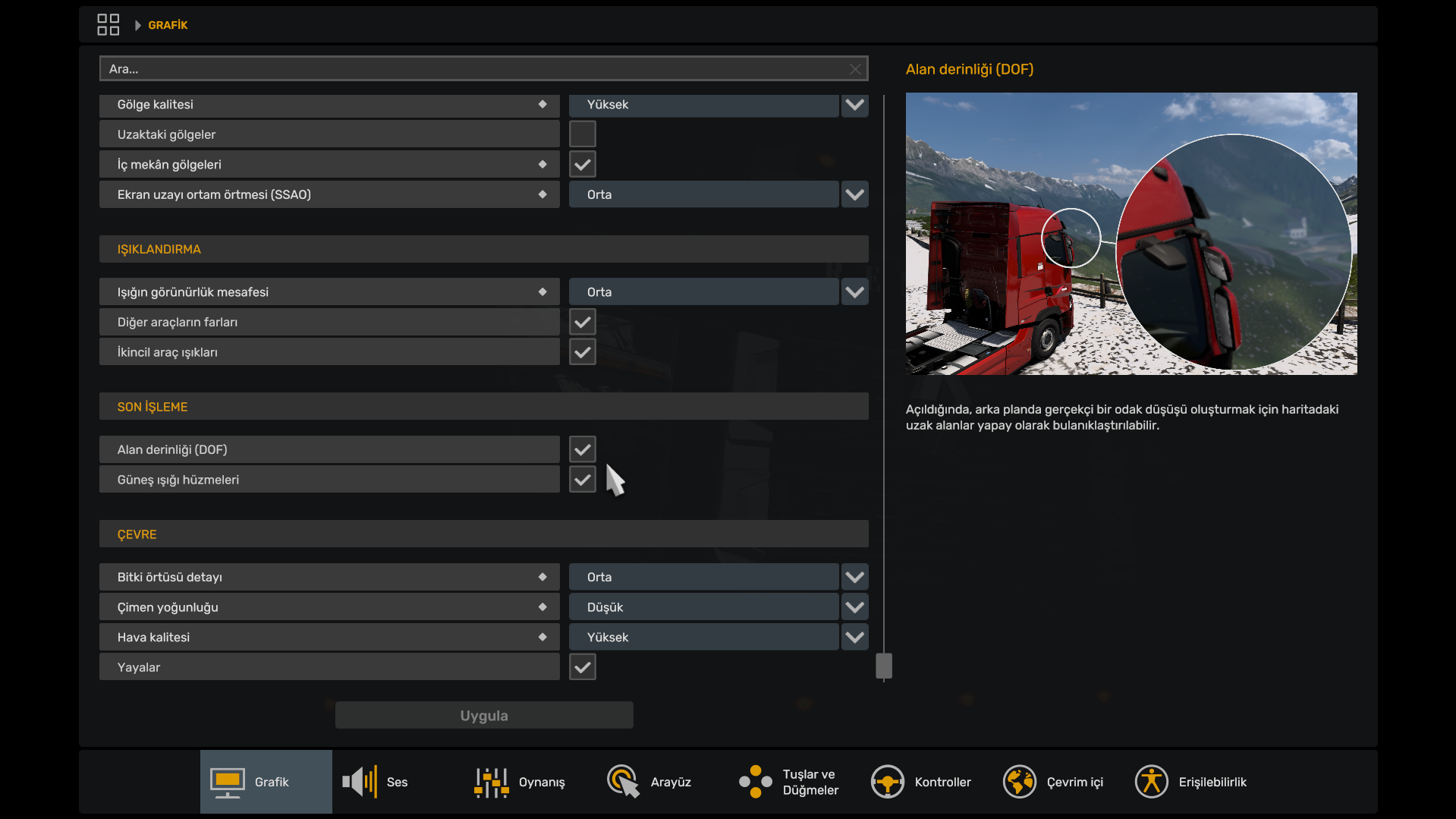Click diamond marker on Işığın görünürlük mesafesi
The width and height of the screenshot is (1456, 819).
click(x=542, y=291)
